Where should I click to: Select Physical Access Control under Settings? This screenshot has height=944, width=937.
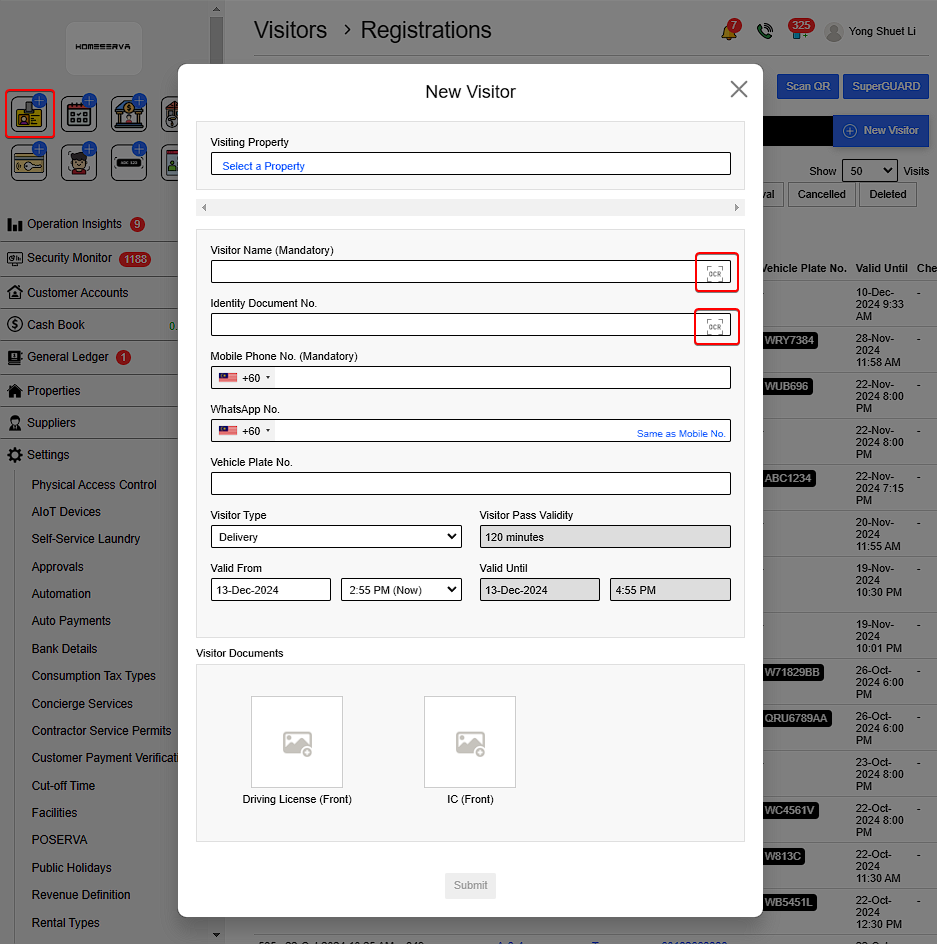pyautogui.click(x=94, y=485)
